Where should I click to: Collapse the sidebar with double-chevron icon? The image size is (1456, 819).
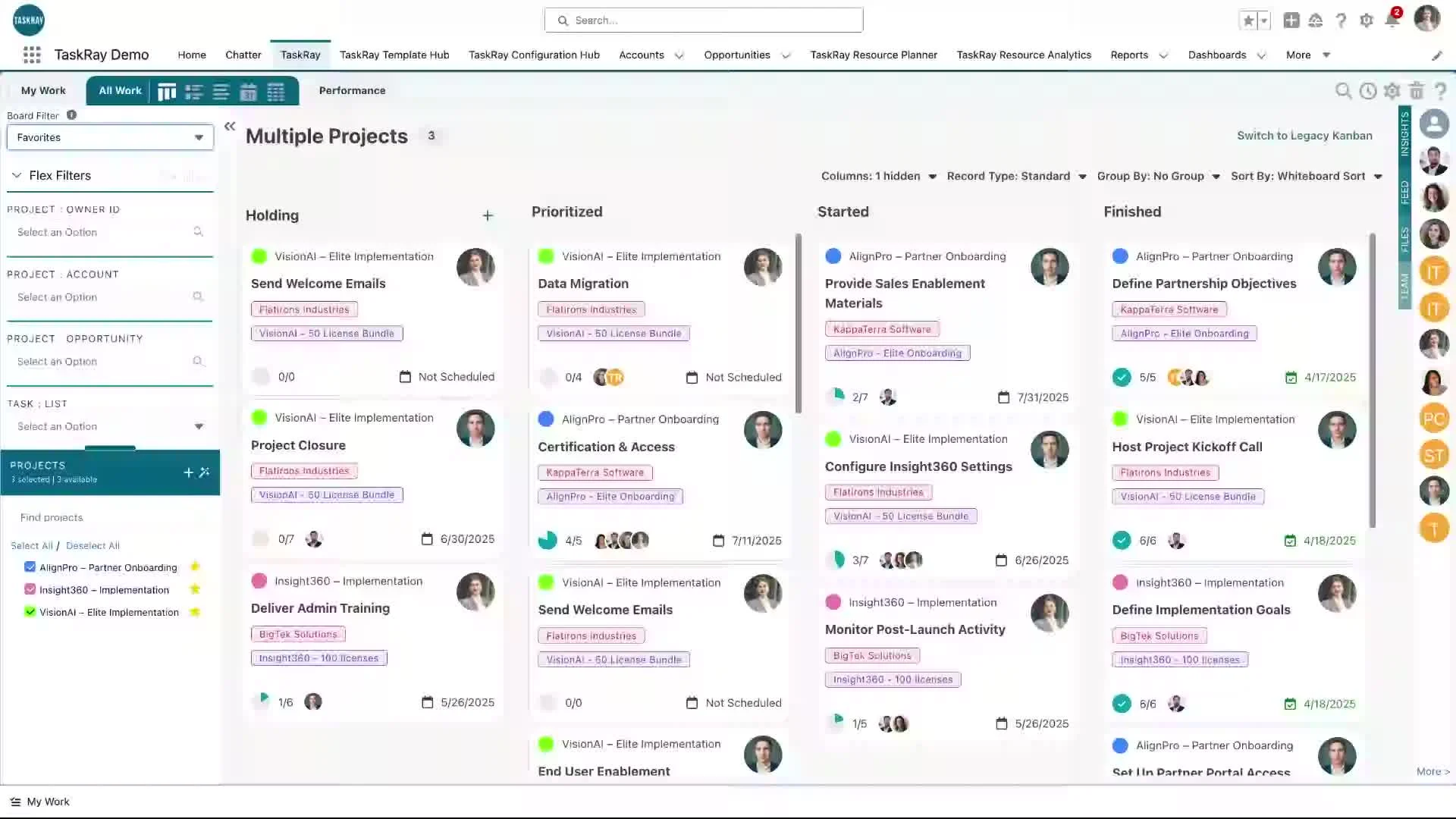230,127
